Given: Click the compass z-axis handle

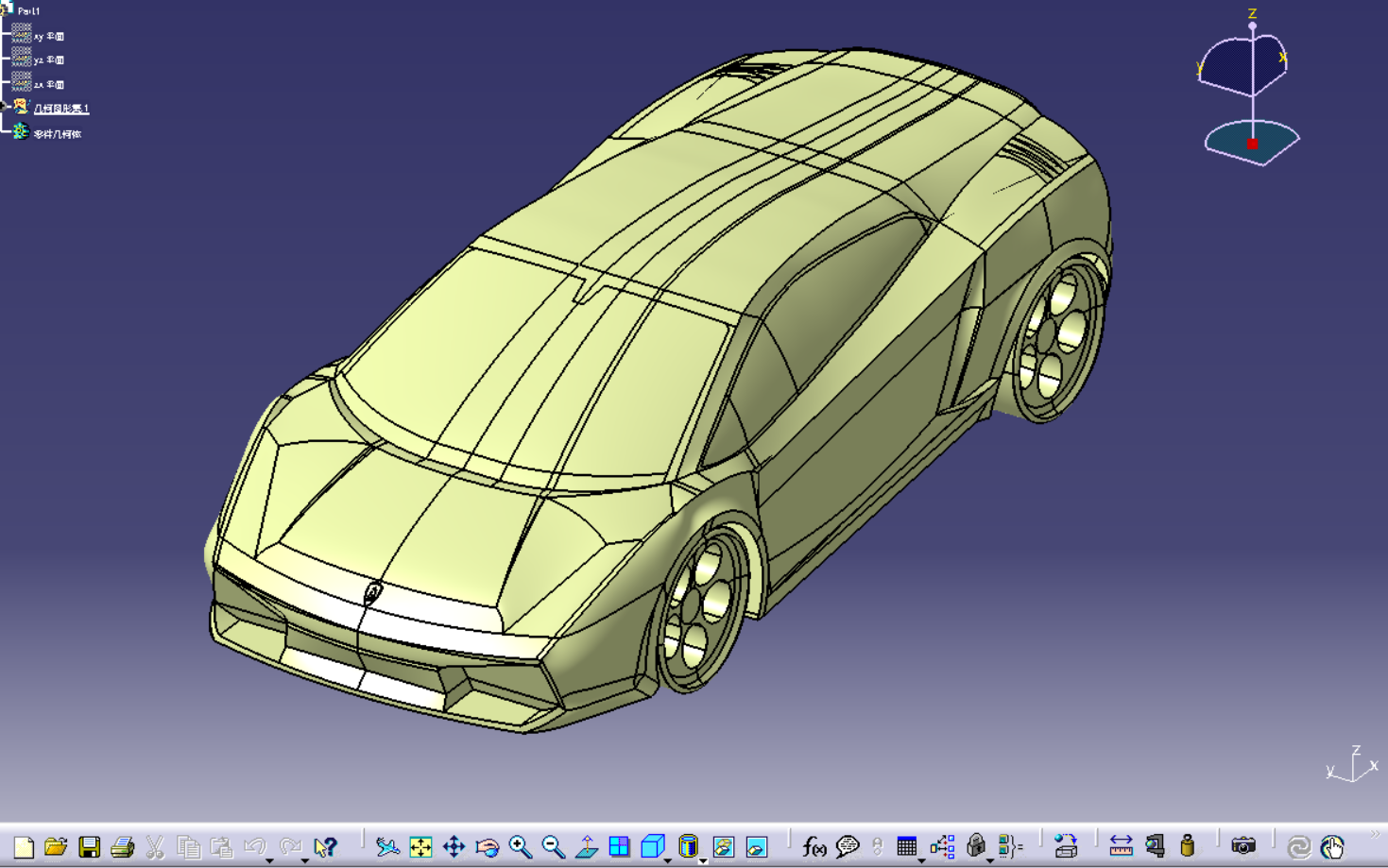Looking at the screenshot, I should tap(1253, 25).
